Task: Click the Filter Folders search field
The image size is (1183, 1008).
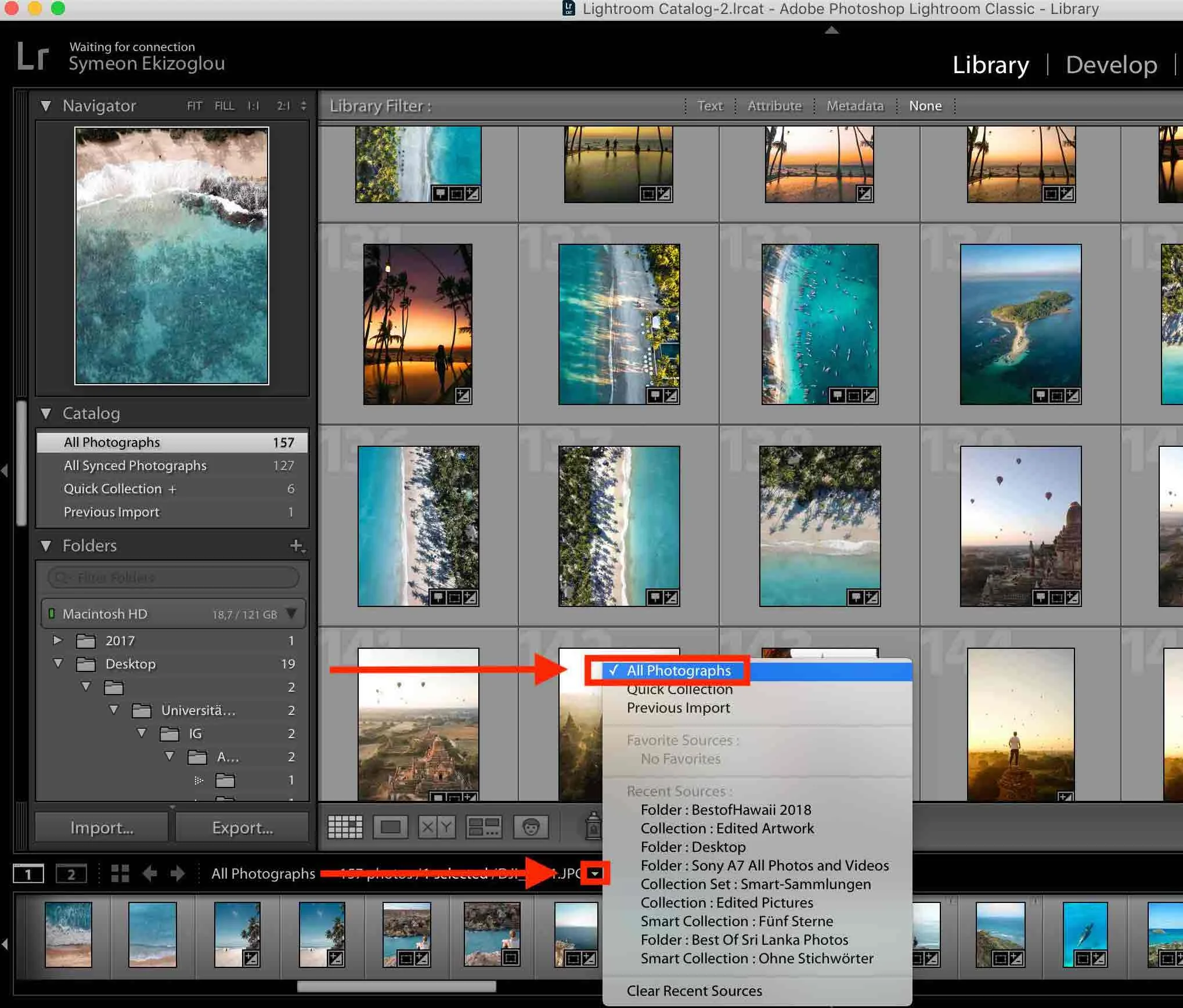Action: [173, 578]
